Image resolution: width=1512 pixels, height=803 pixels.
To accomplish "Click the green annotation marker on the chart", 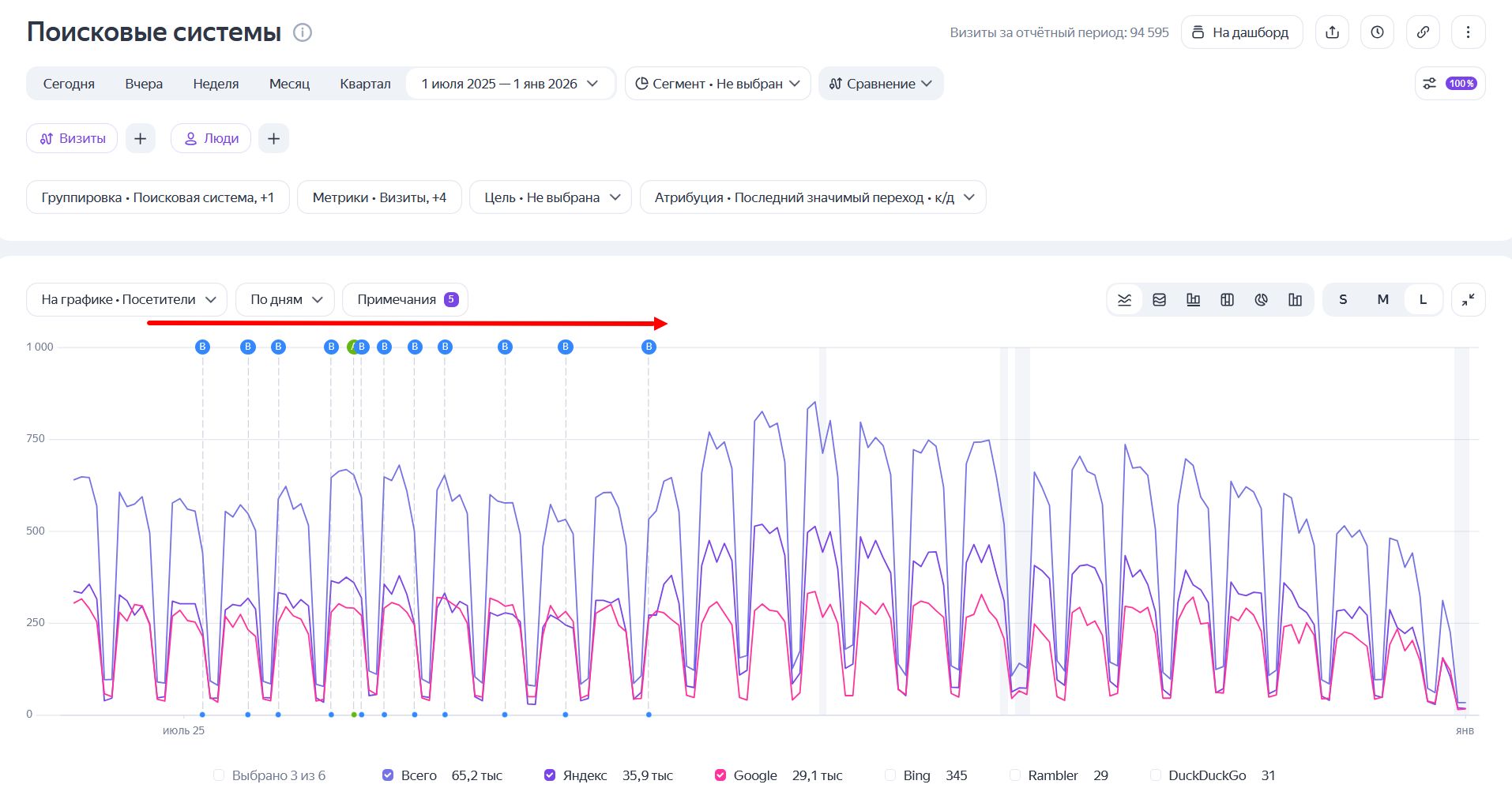I will (352, 347).
